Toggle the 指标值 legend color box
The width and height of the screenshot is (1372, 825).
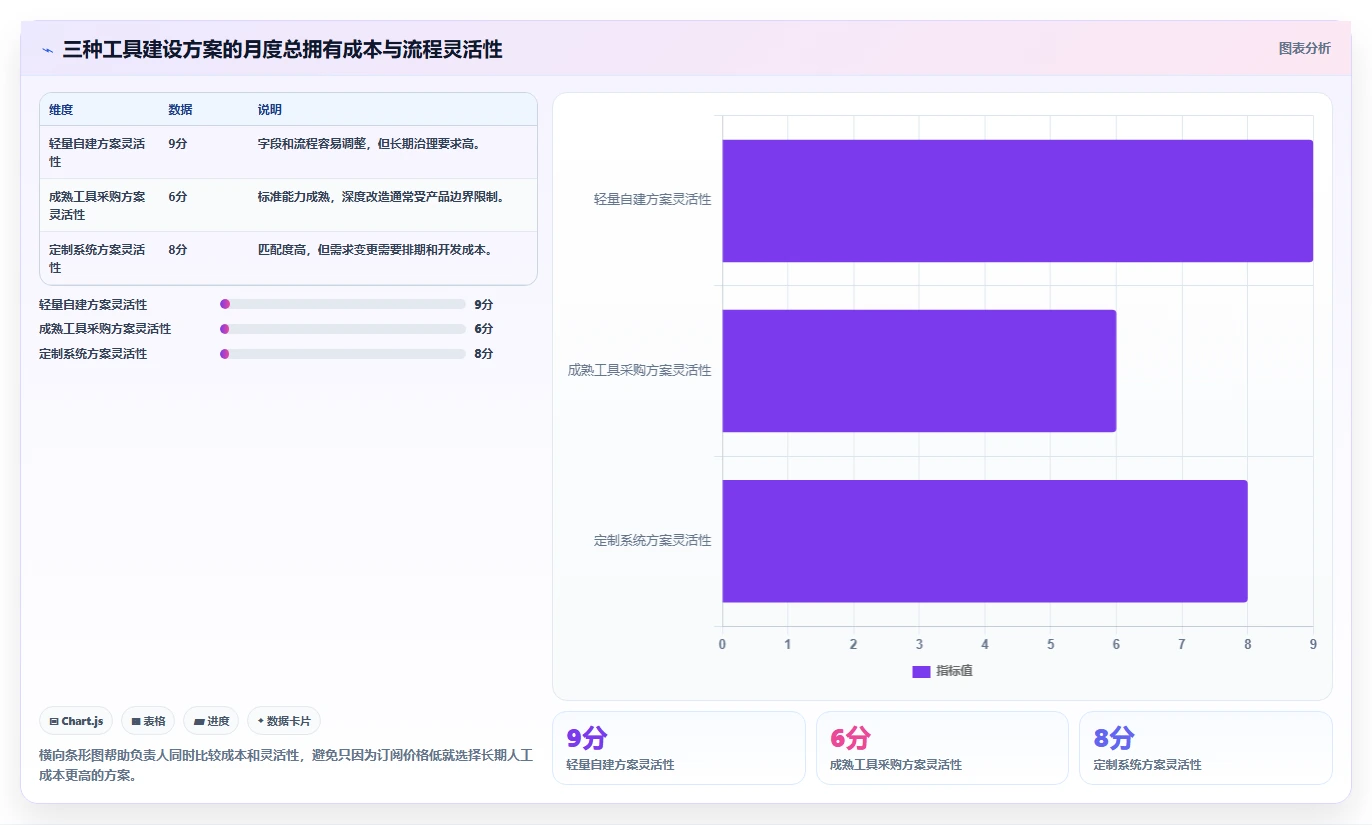[x=921, y=671]
